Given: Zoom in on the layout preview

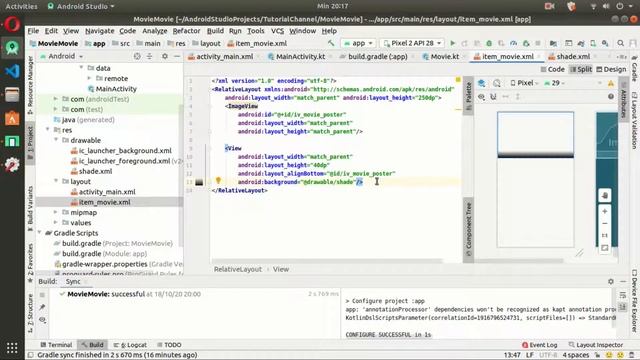Looking at the screenshot, I should click(x=604, y=211).
